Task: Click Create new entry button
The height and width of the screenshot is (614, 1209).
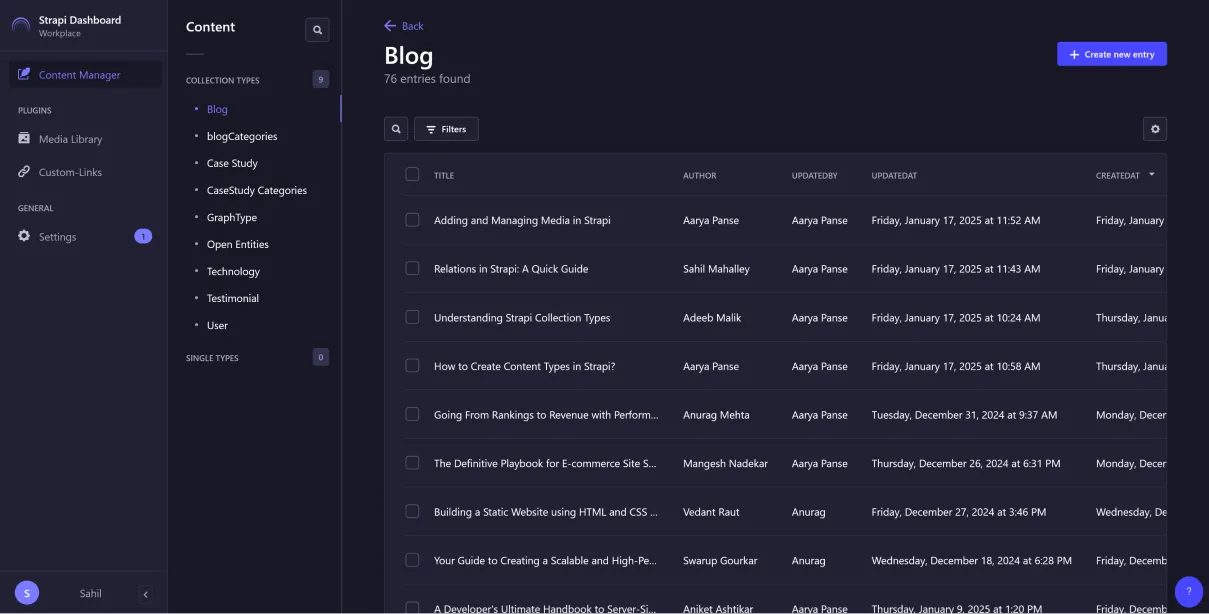Action: click(1112, 54)
